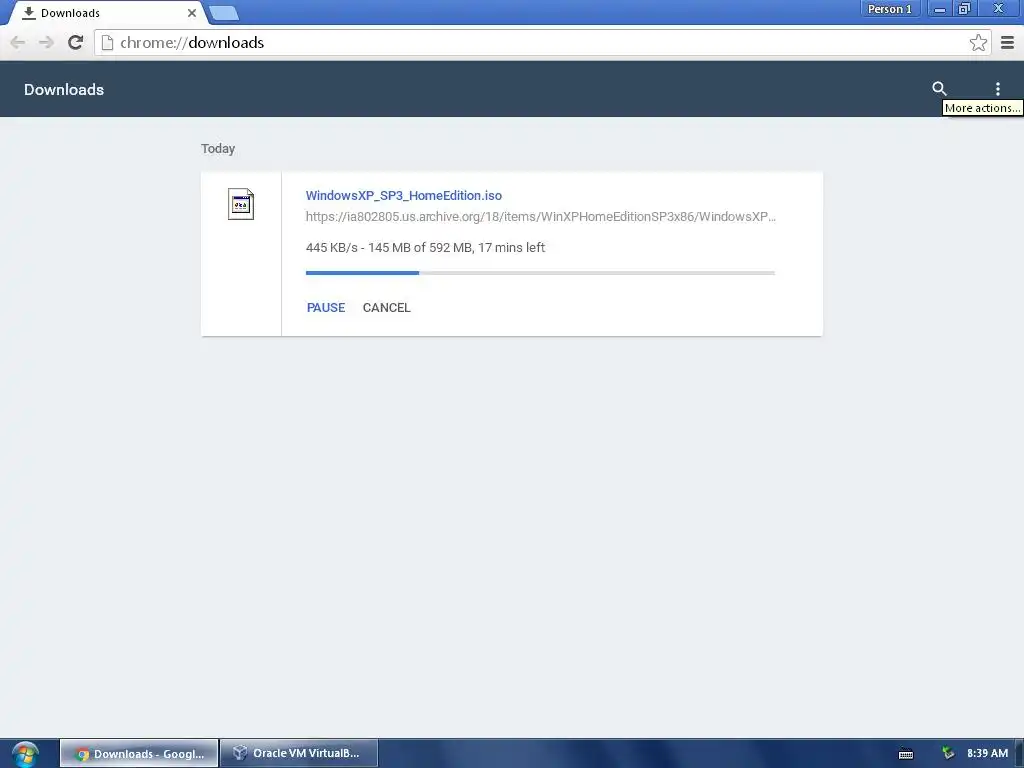The width and height of the screenshot is (1024, 768).
Task: Click the download status text '445 KB/s'
Action: [x=332, y=248]
